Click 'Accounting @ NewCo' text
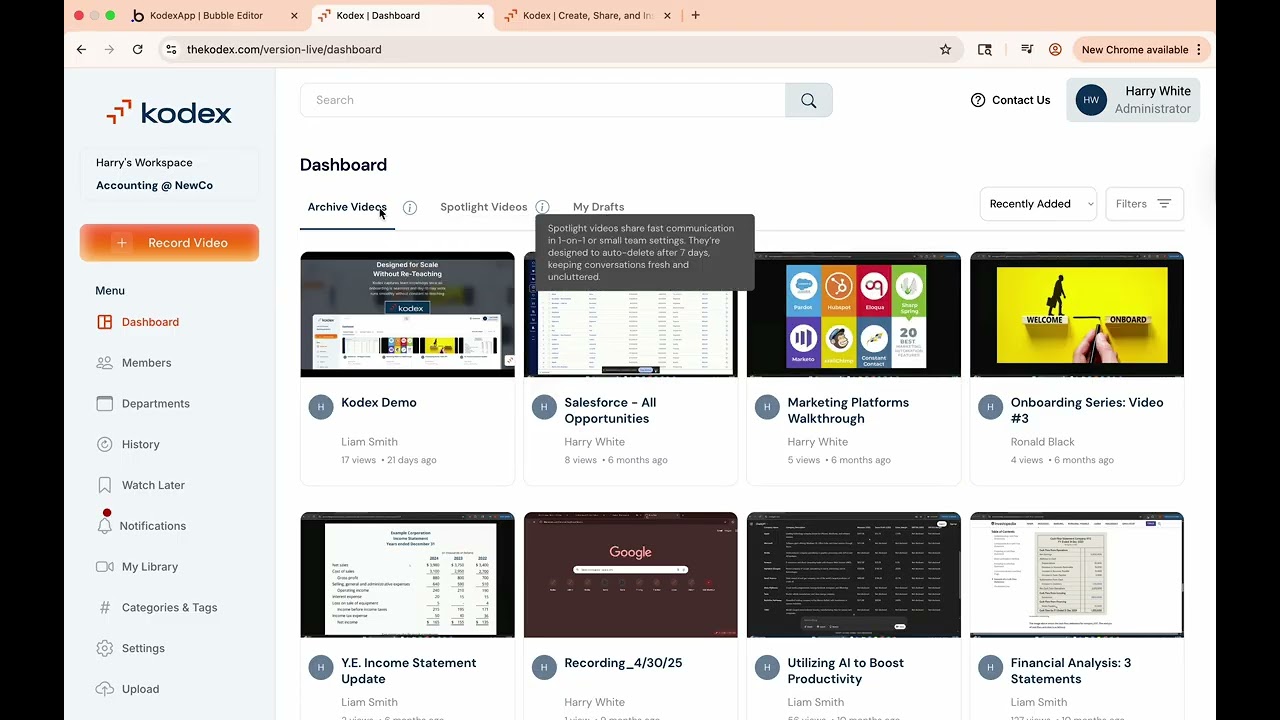Image resolution: width=1280 pixels, height=720 pixels. point(154,185)
